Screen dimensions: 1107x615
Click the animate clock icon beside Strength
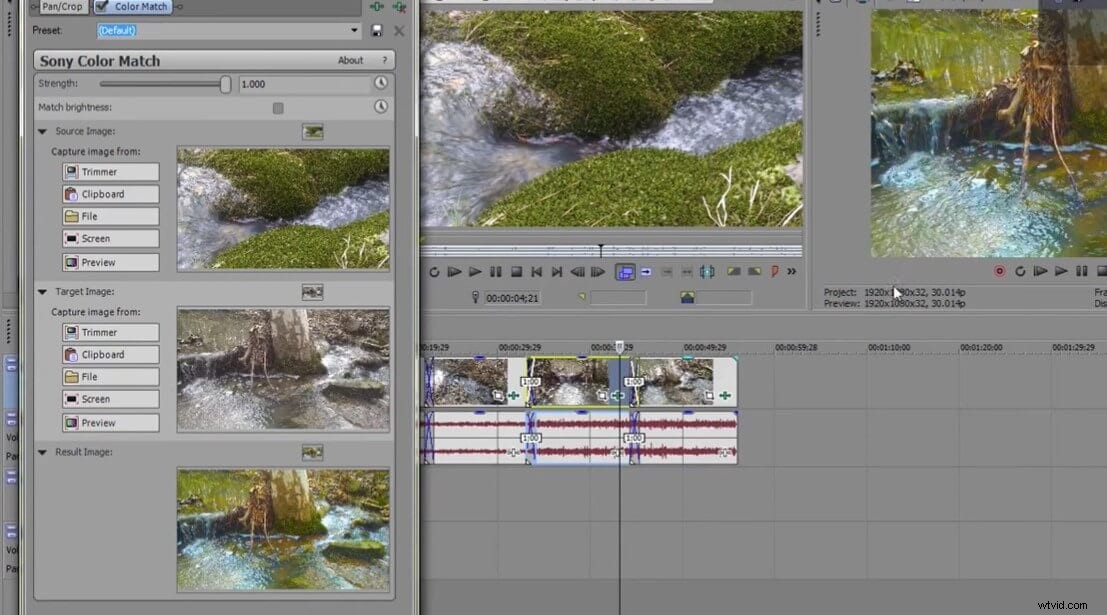click(381, 83)
